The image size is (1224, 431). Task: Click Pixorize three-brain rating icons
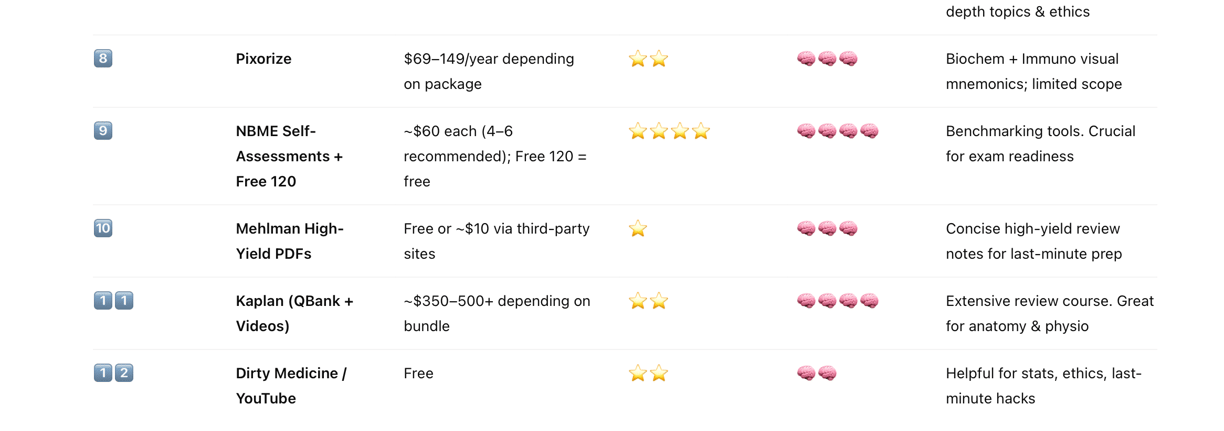pyautogui.click(x=827, y=59)
